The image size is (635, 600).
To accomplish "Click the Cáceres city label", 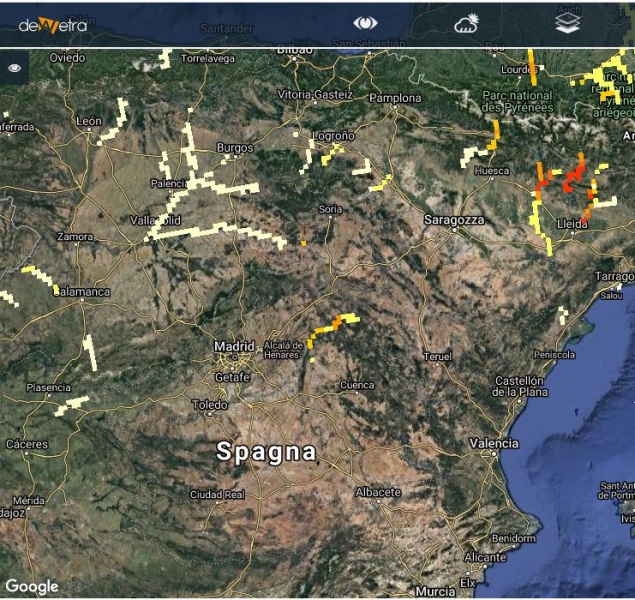I will pyautogui.click(x=27, y=444).
